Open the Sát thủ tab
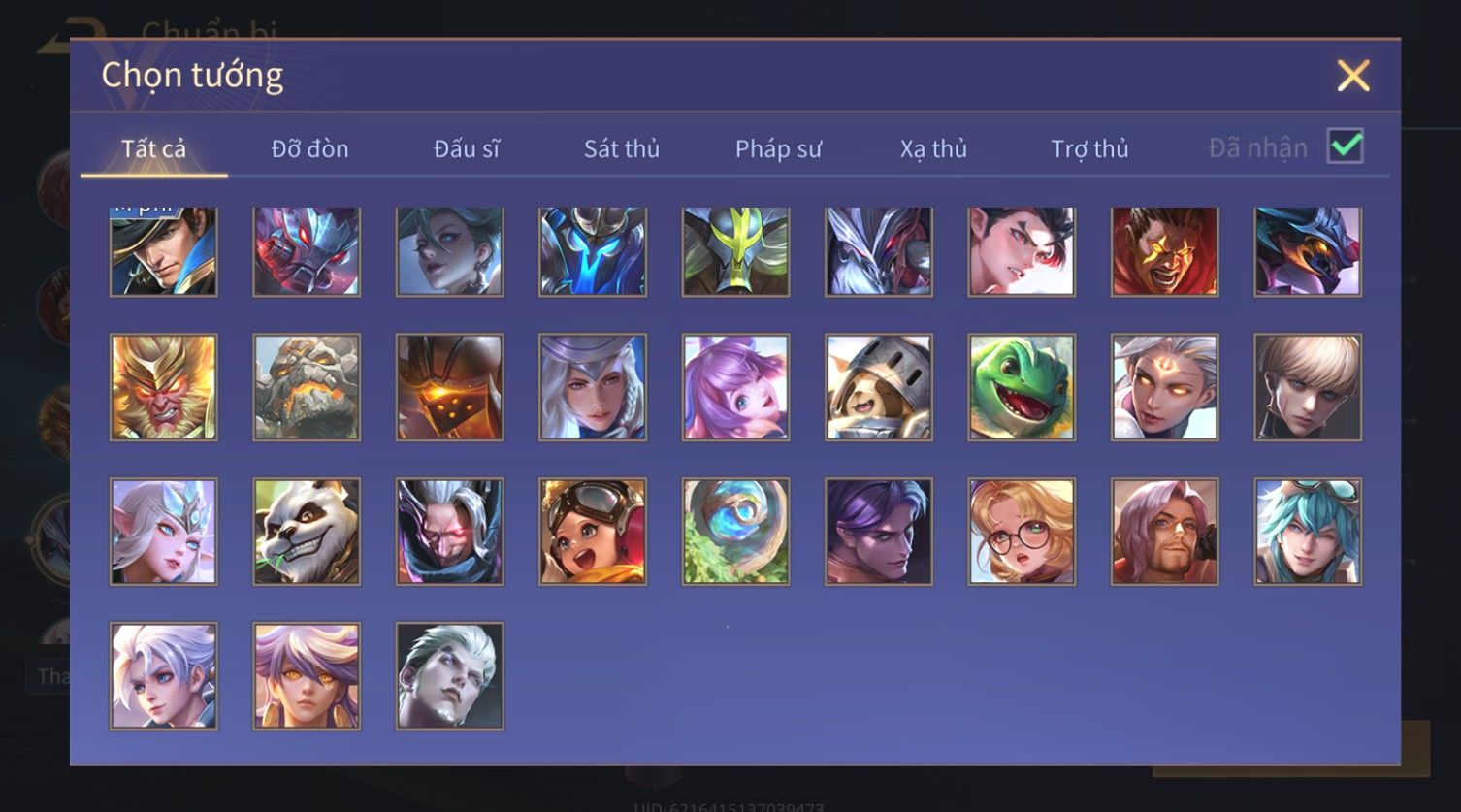1461x812 pixels. click(x=621, y=148)
